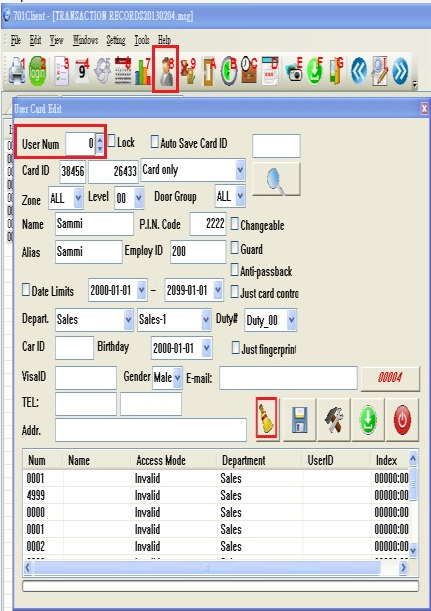Open the Card only access mode dropdown
Screen dimensions: 431x611
tap(240, 170)
